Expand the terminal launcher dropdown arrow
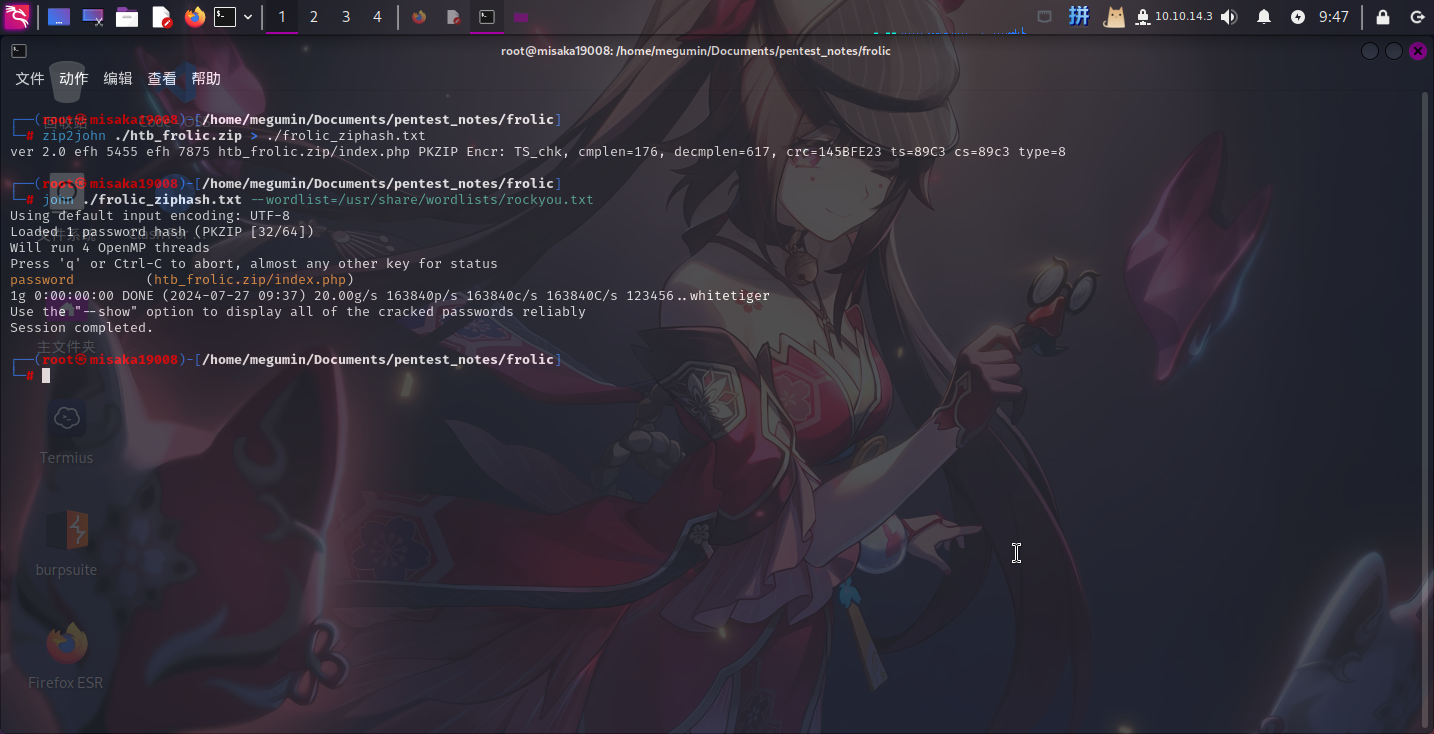 click(248, 17)
